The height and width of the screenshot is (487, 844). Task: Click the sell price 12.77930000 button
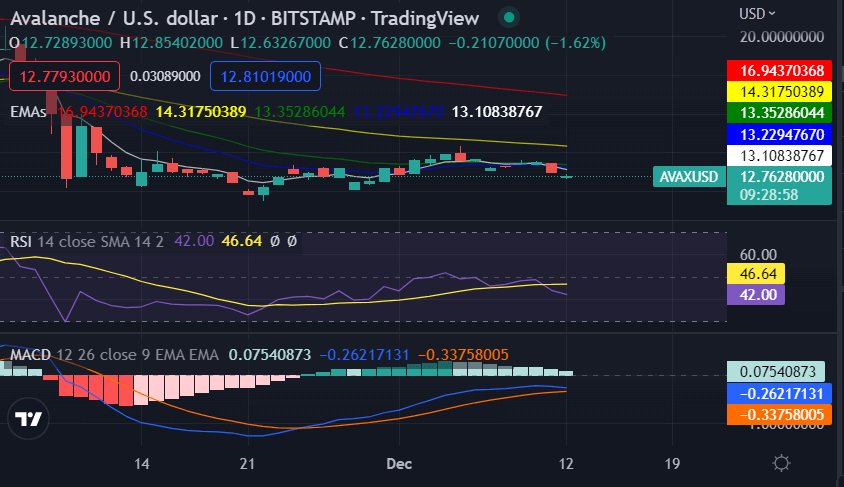pos(65,76)
